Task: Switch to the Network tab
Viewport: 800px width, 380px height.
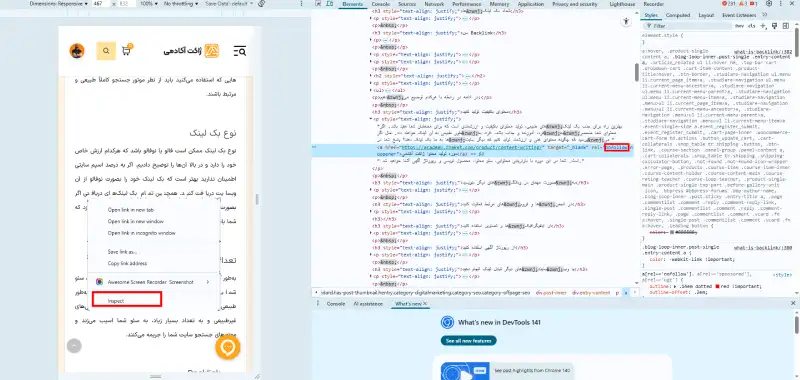Action: [x=434, y=4]
